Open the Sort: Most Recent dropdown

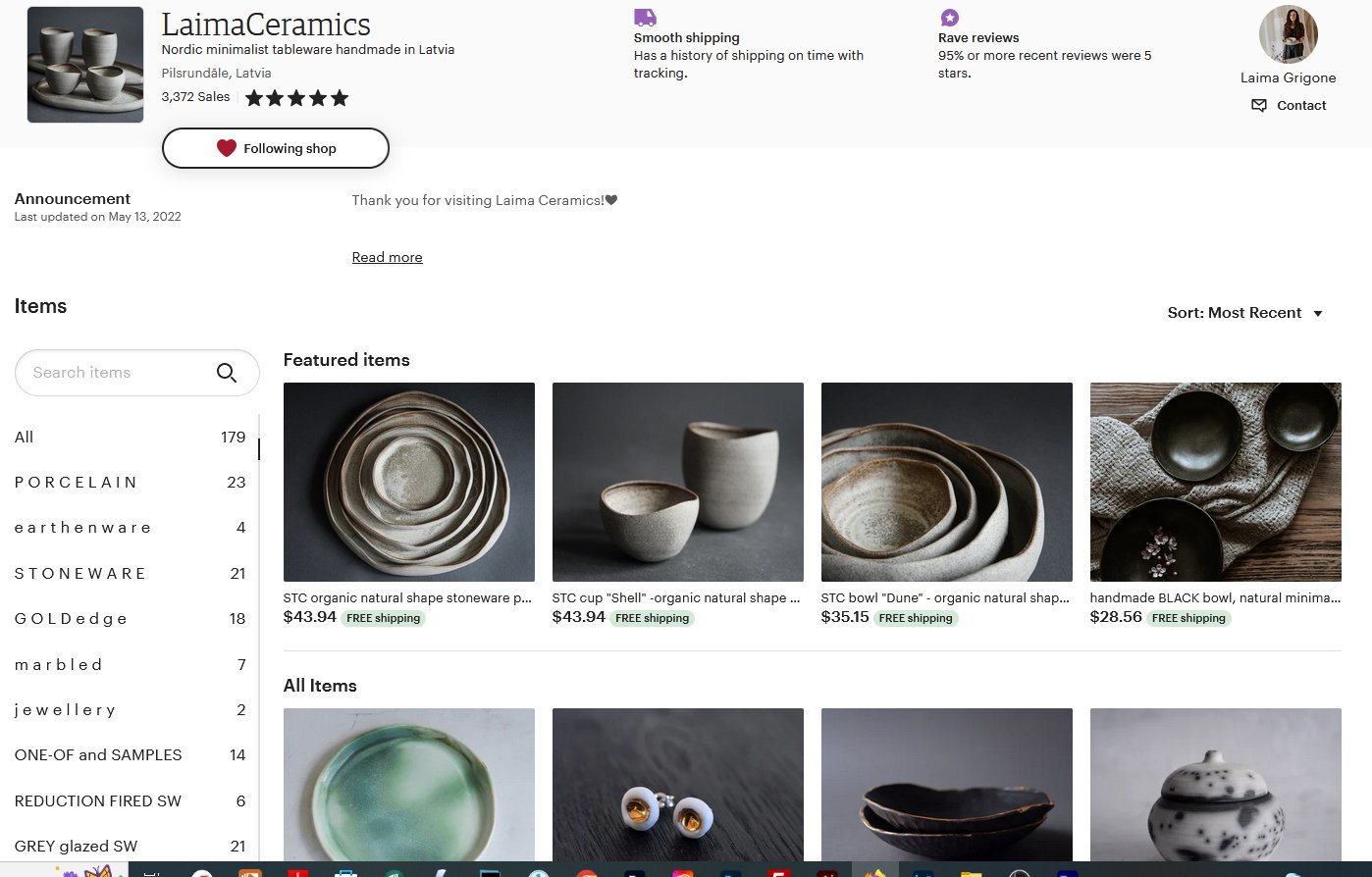click(1244, 313)
